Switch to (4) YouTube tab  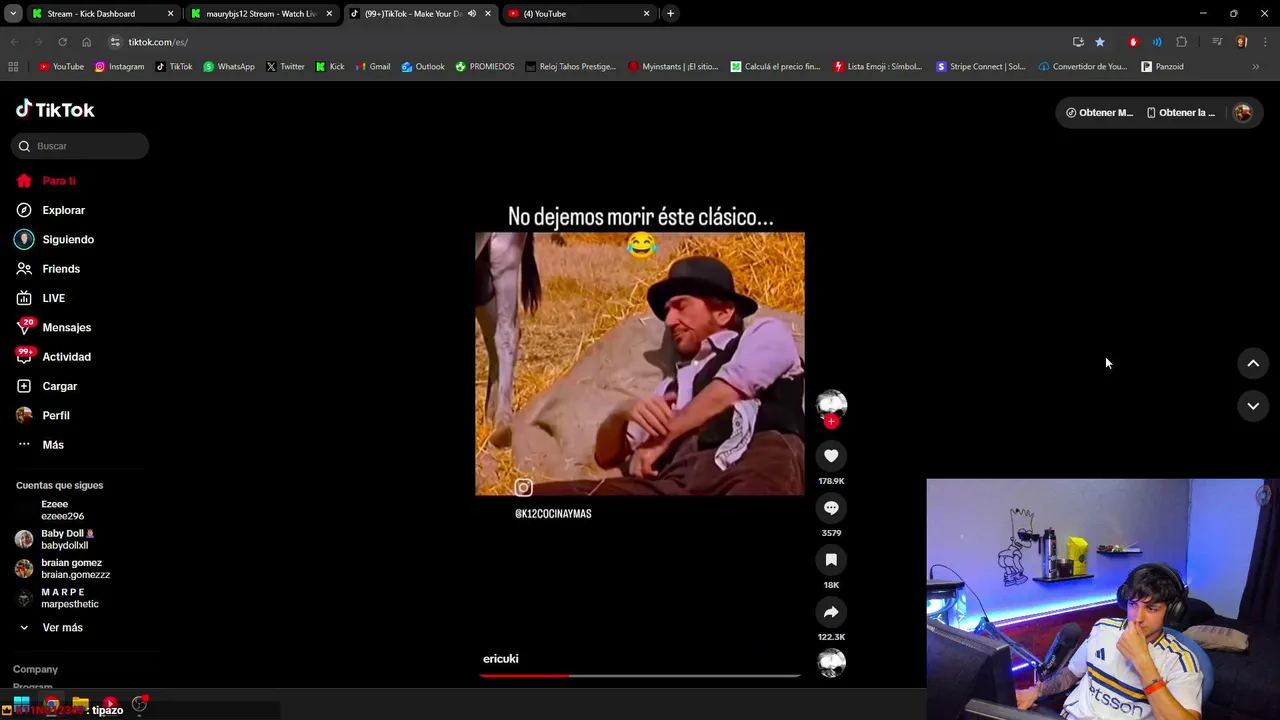pyautogui.click(x=578, y=14)
